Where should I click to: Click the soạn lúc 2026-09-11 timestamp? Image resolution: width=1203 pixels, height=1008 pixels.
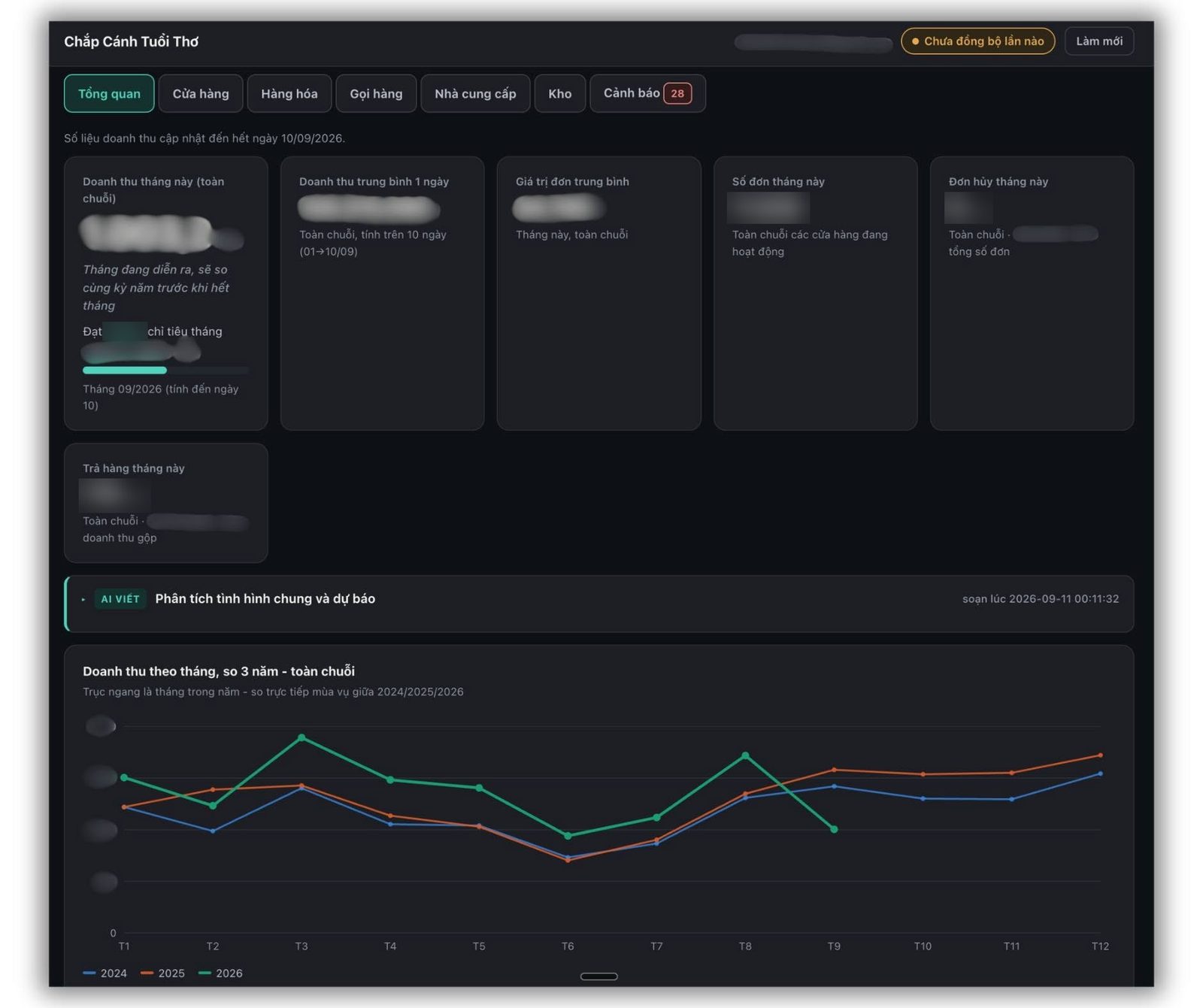click(1041, 598)
